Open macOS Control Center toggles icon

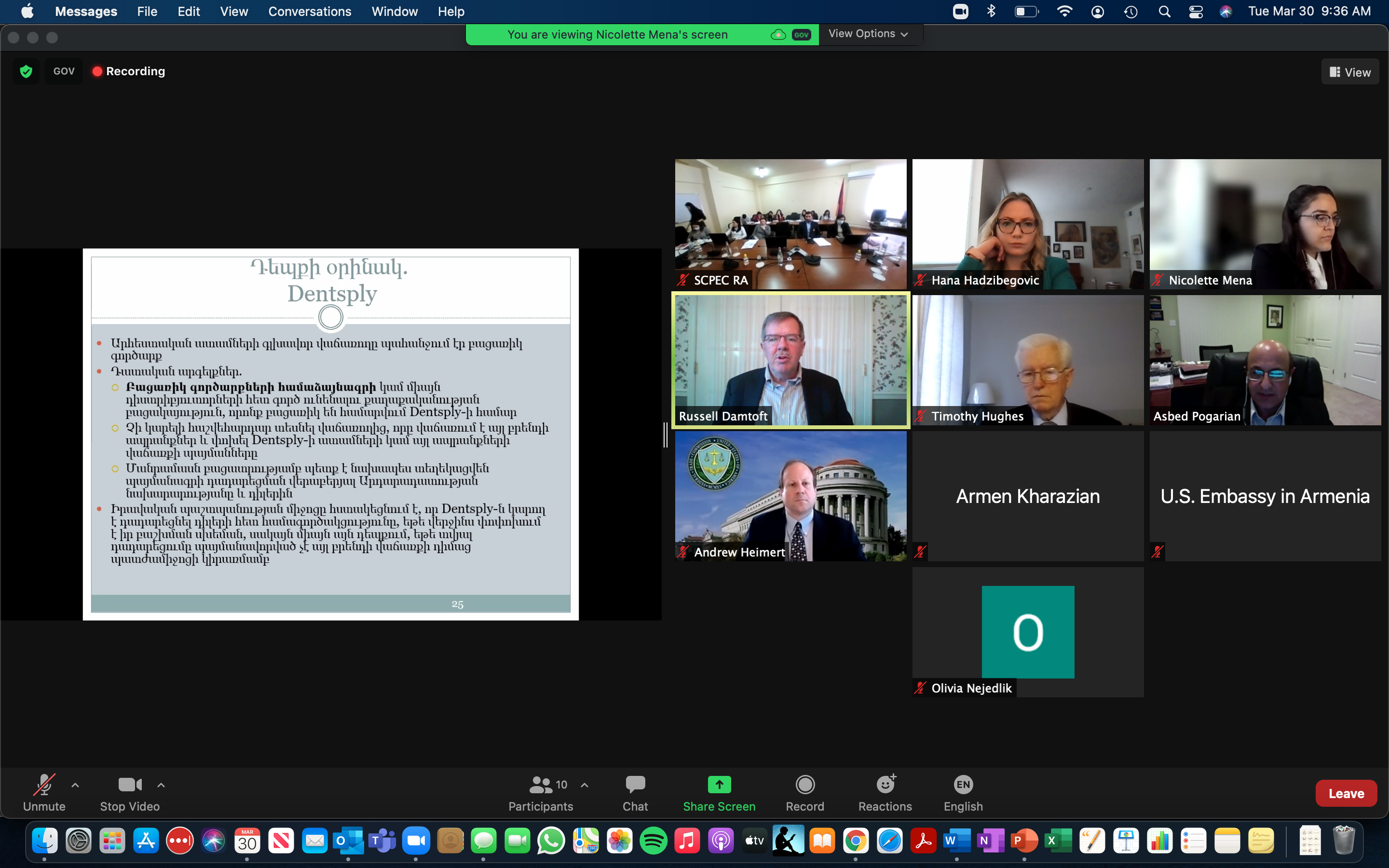coord(1196,12)
